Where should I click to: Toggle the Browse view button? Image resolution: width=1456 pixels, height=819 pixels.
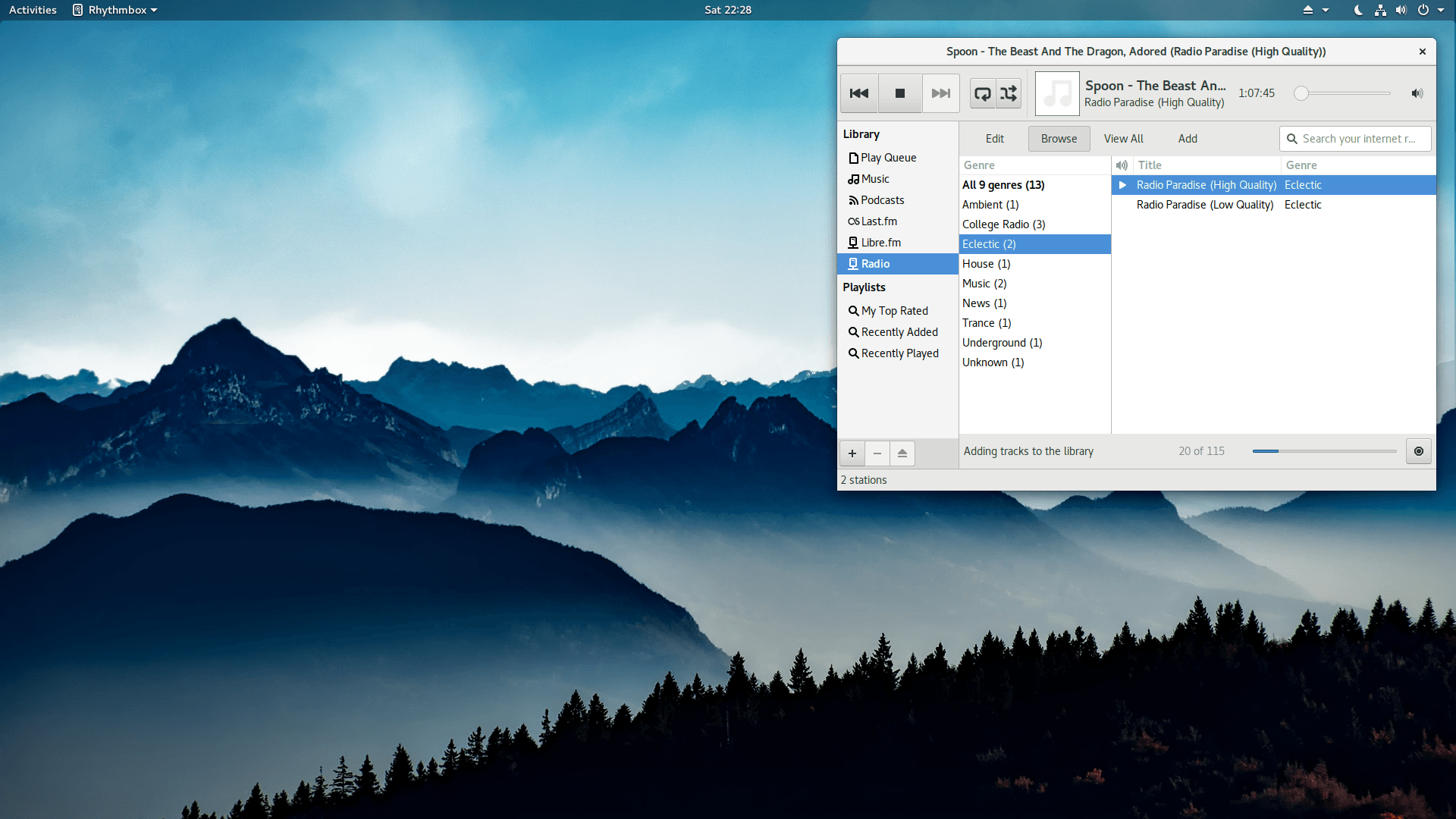pyautogui.click(x=1059, y=139)
